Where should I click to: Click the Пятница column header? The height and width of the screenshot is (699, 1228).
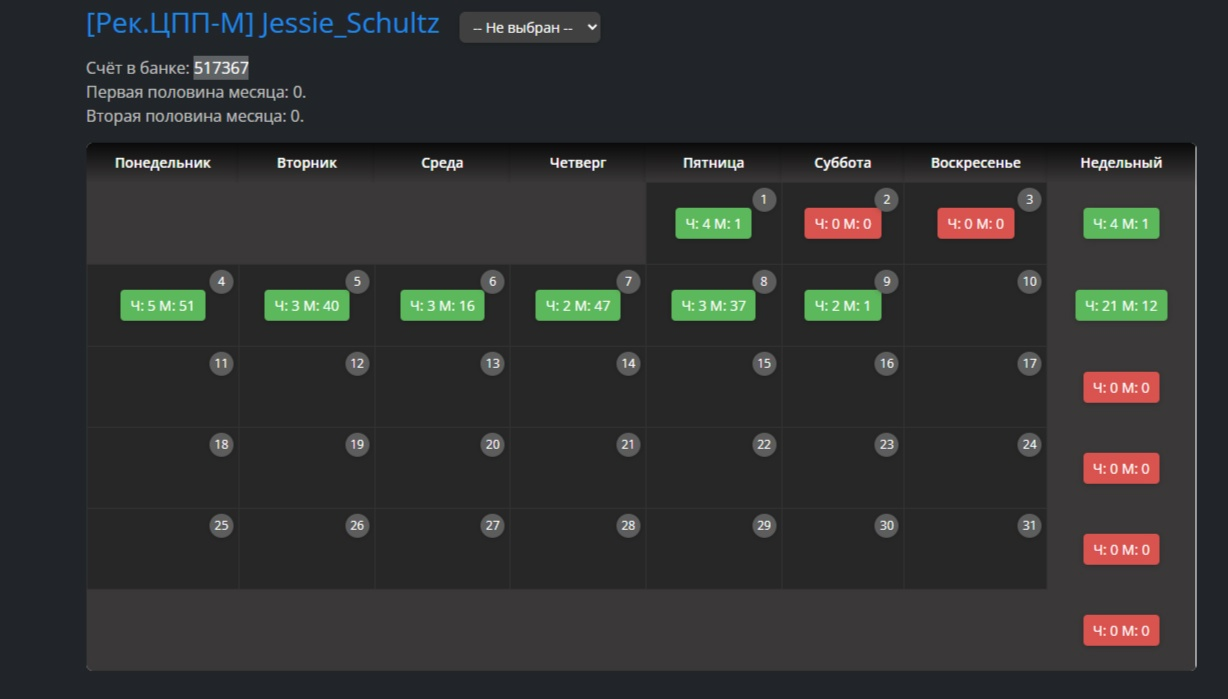[x=714, y=163]
